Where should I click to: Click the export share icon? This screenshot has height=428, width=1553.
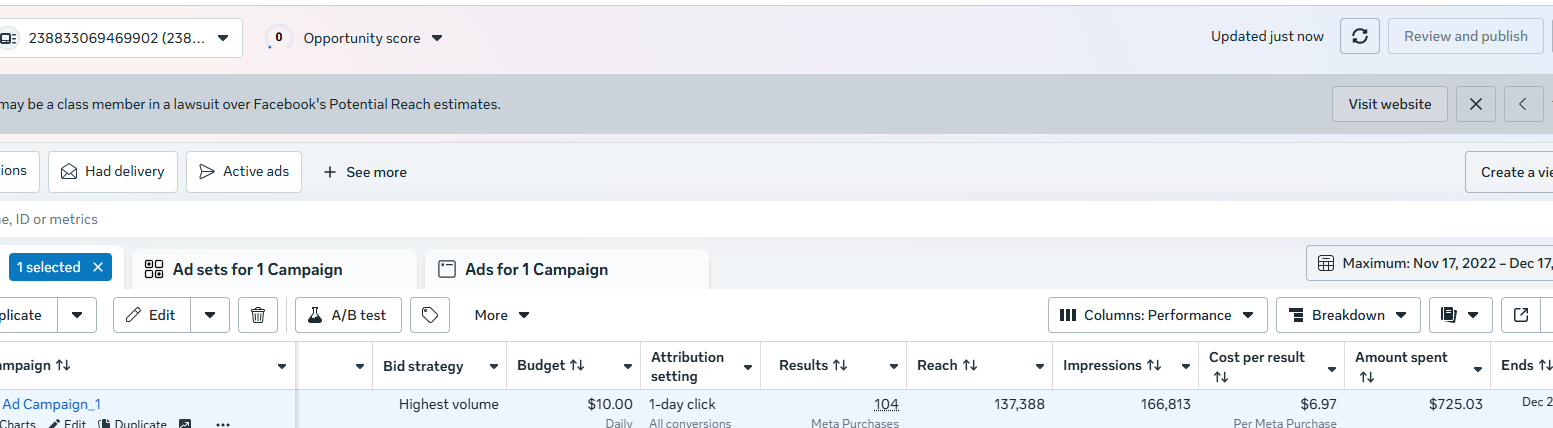[1521, 315]
